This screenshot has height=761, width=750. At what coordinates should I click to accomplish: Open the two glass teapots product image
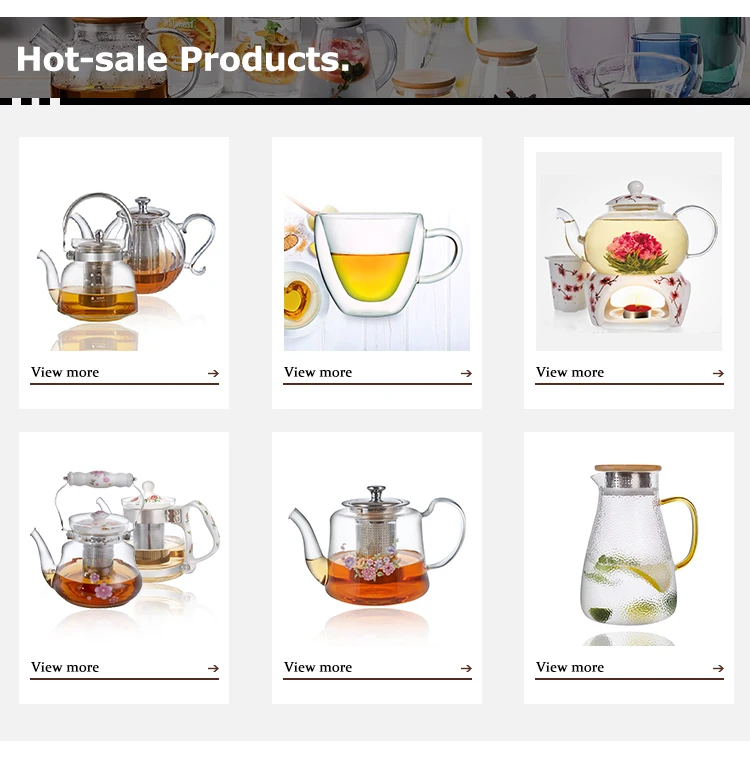pos(124,251)
